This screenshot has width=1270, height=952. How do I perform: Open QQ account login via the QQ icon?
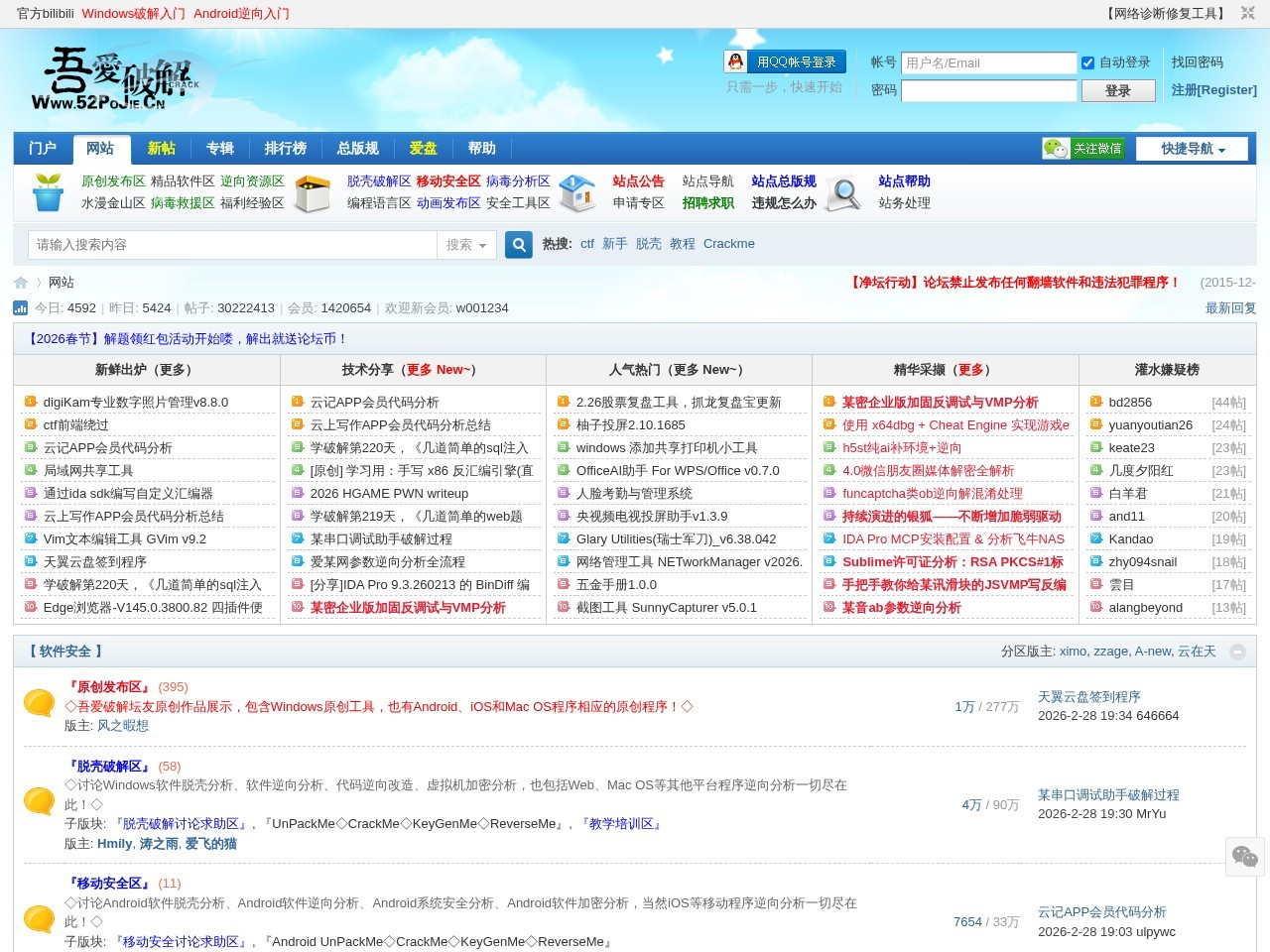(x=735, y=61)
